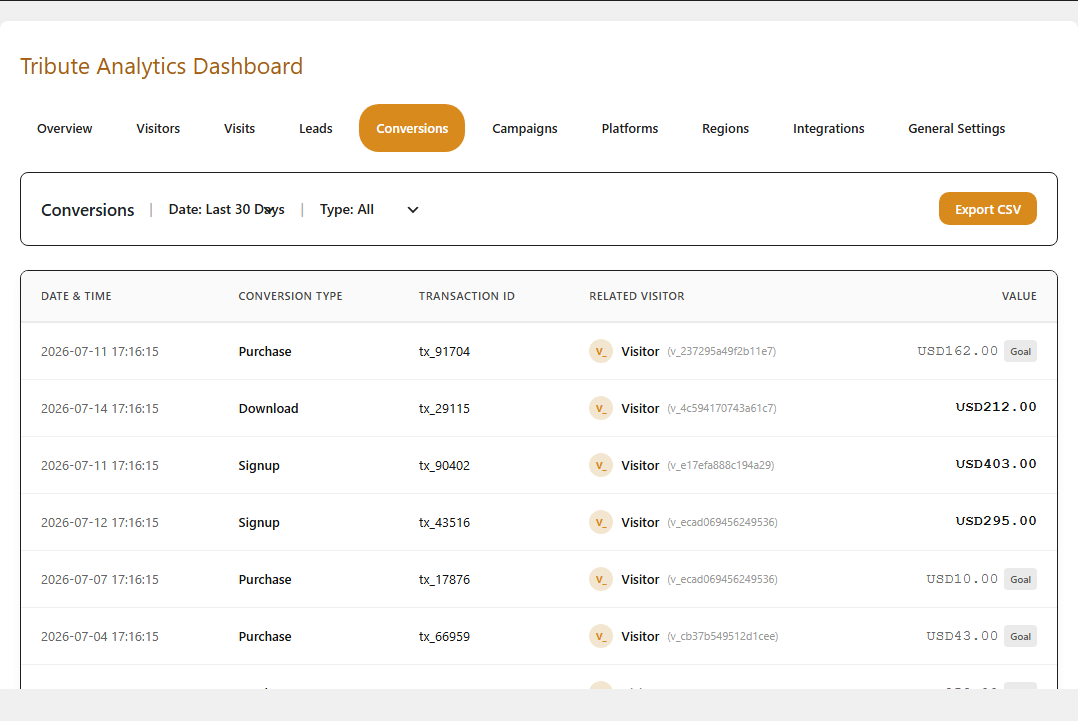1078x721 pixels.
Task: Open the Type: All filter dropdown
Action: point(369,210)
